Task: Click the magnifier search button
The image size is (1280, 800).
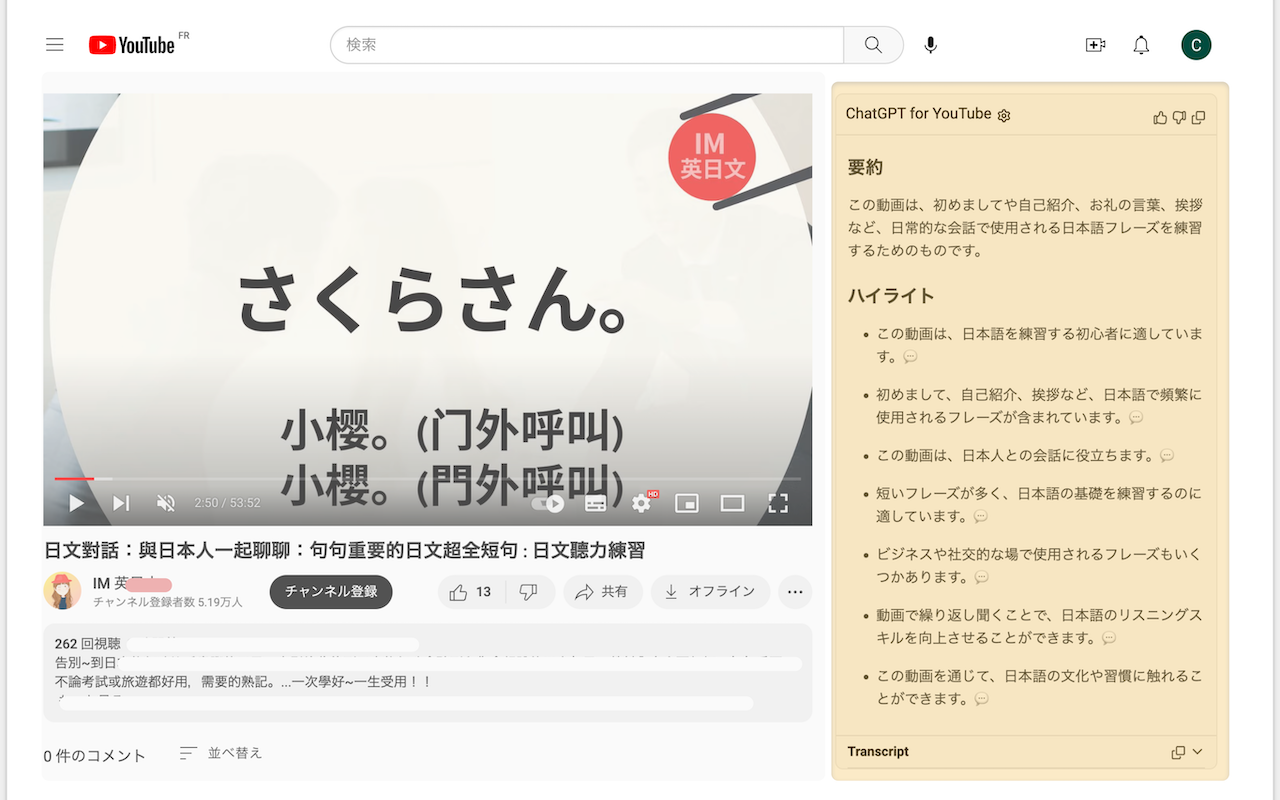Action: [x=873, y=45]
